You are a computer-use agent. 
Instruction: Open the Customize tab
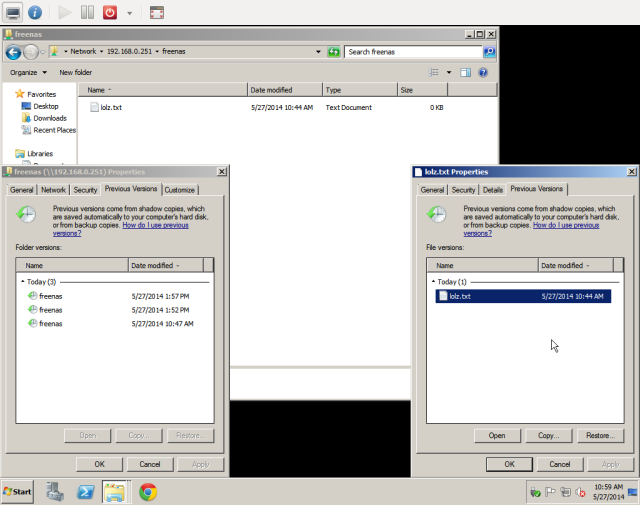[180, 190]
